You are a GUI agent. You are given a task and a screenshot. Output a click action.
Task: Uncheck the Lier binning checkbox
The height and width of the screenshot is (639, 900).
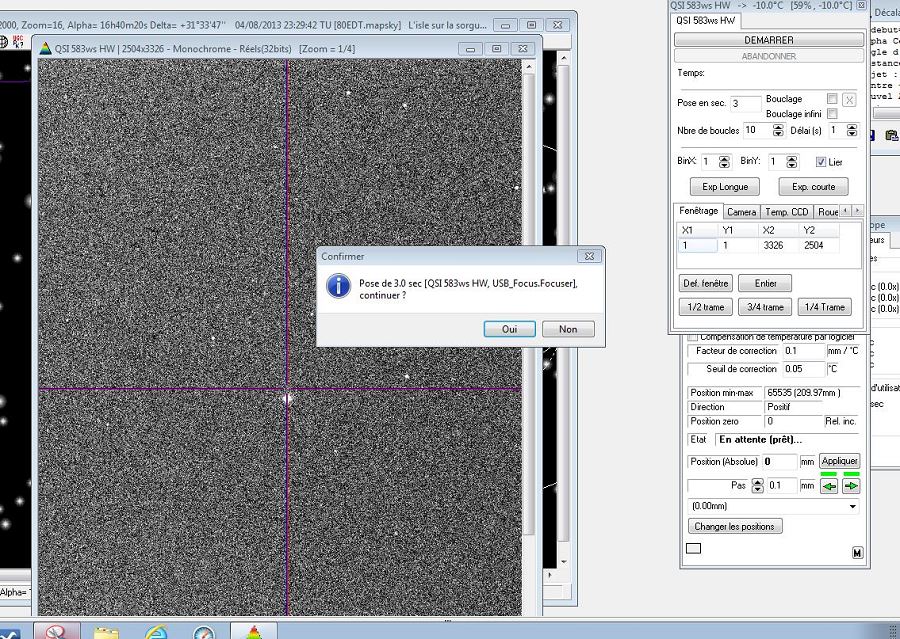coord(821,162)
